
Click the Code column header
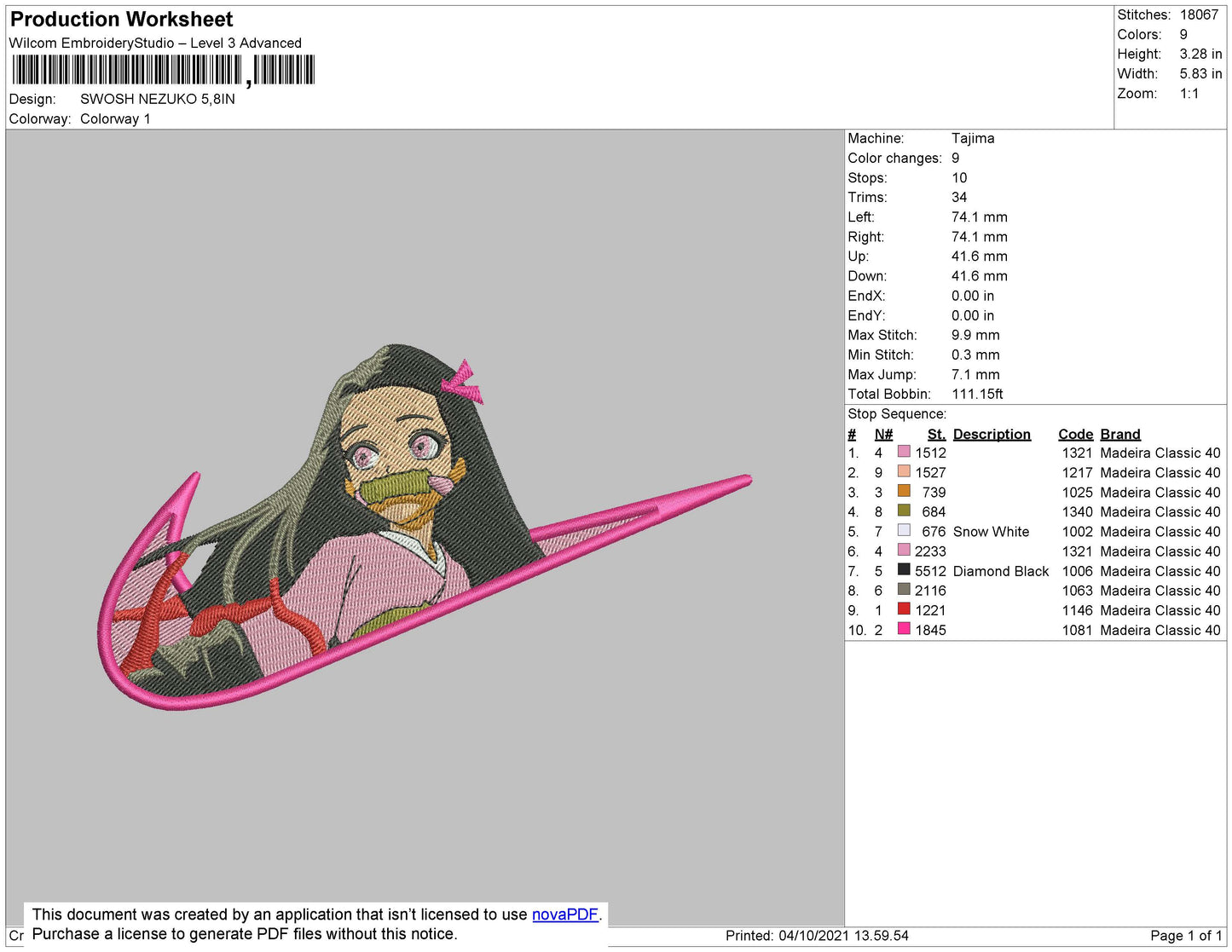pyautogui.click(x=1075, y=434)
